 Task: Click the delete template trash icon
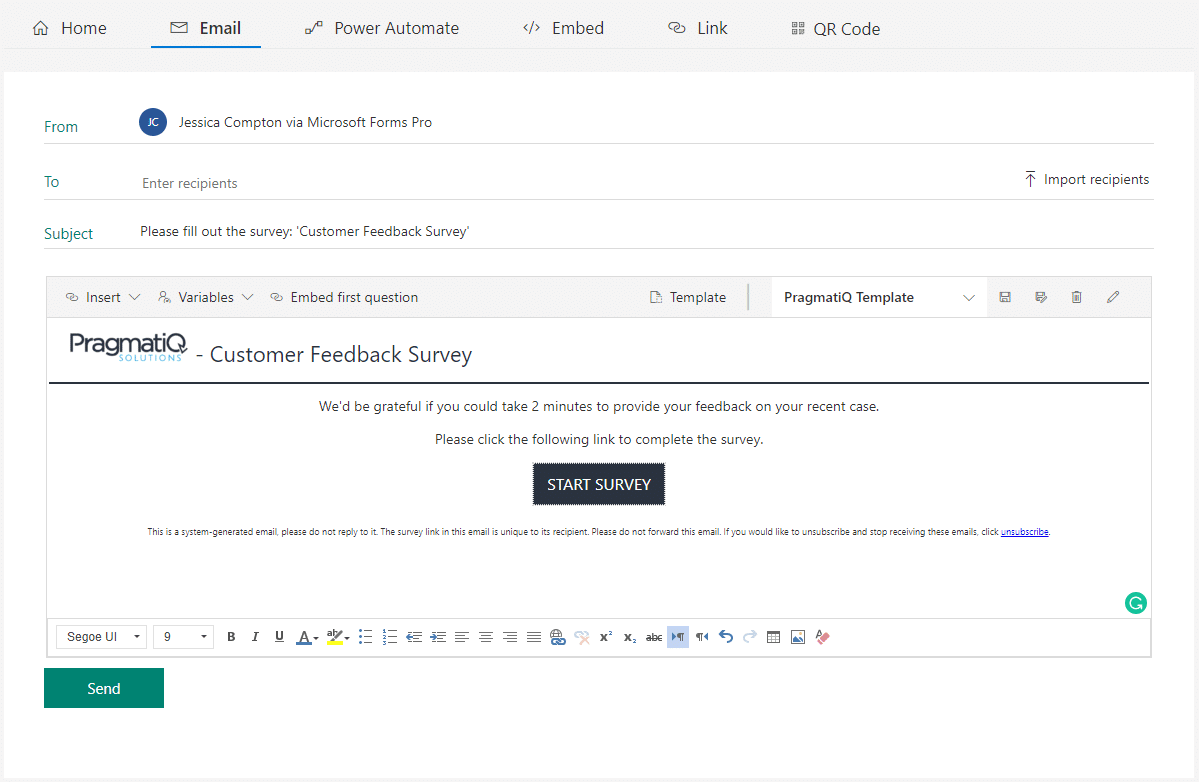[x=1076, y=297]
